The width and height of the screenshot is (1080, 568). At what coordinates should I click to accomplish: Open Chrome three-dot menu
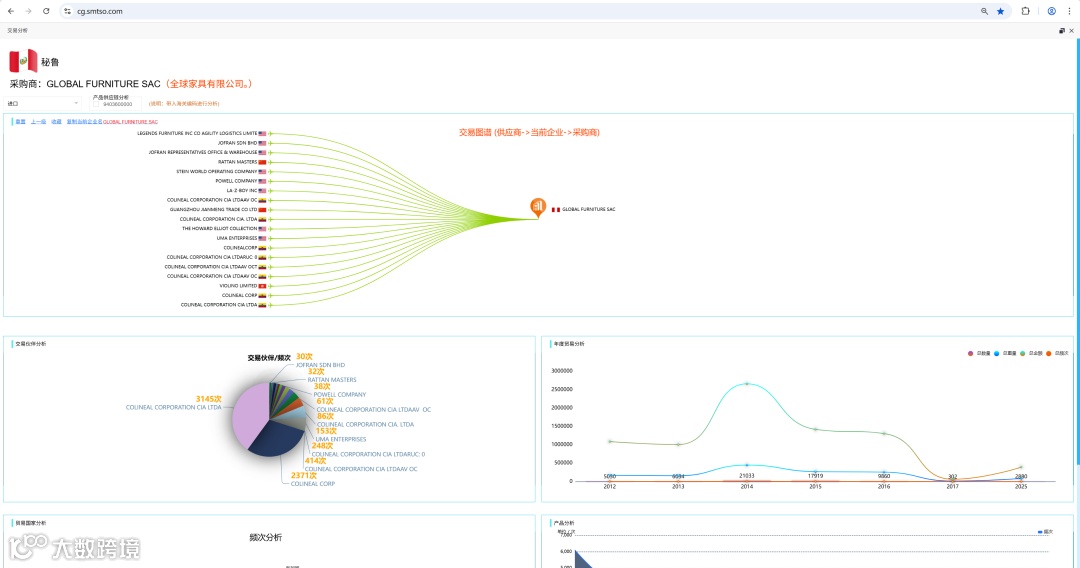point(1070,11)
